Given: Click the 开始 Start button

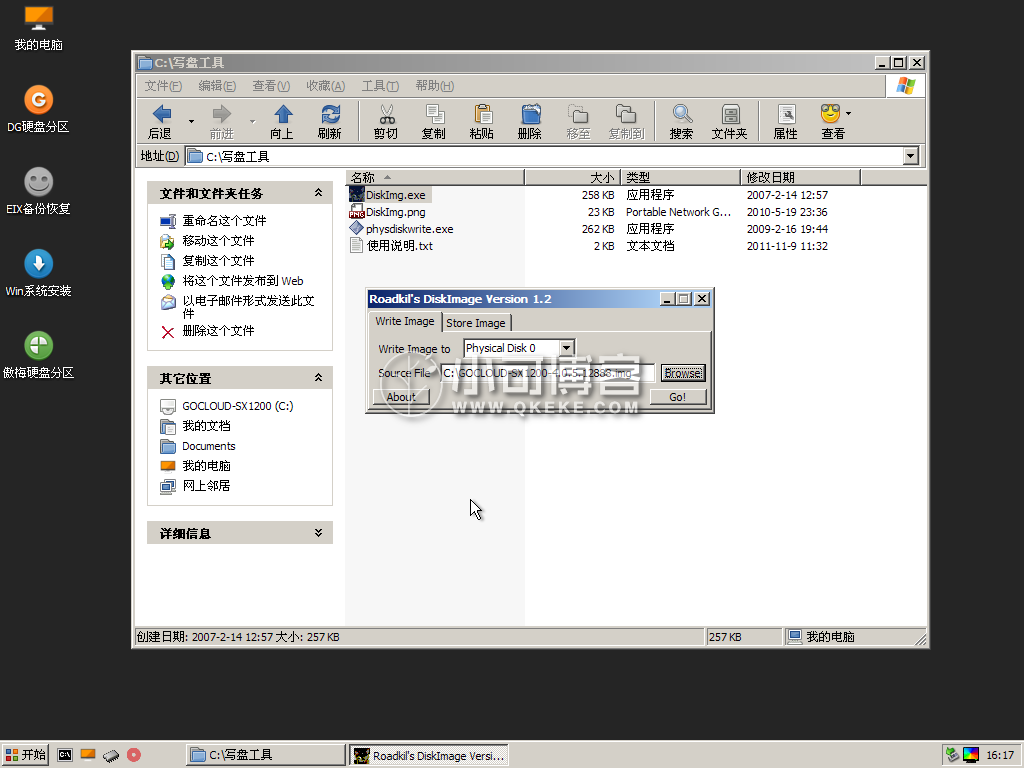Looking at the screenshot, I should 25,755.
